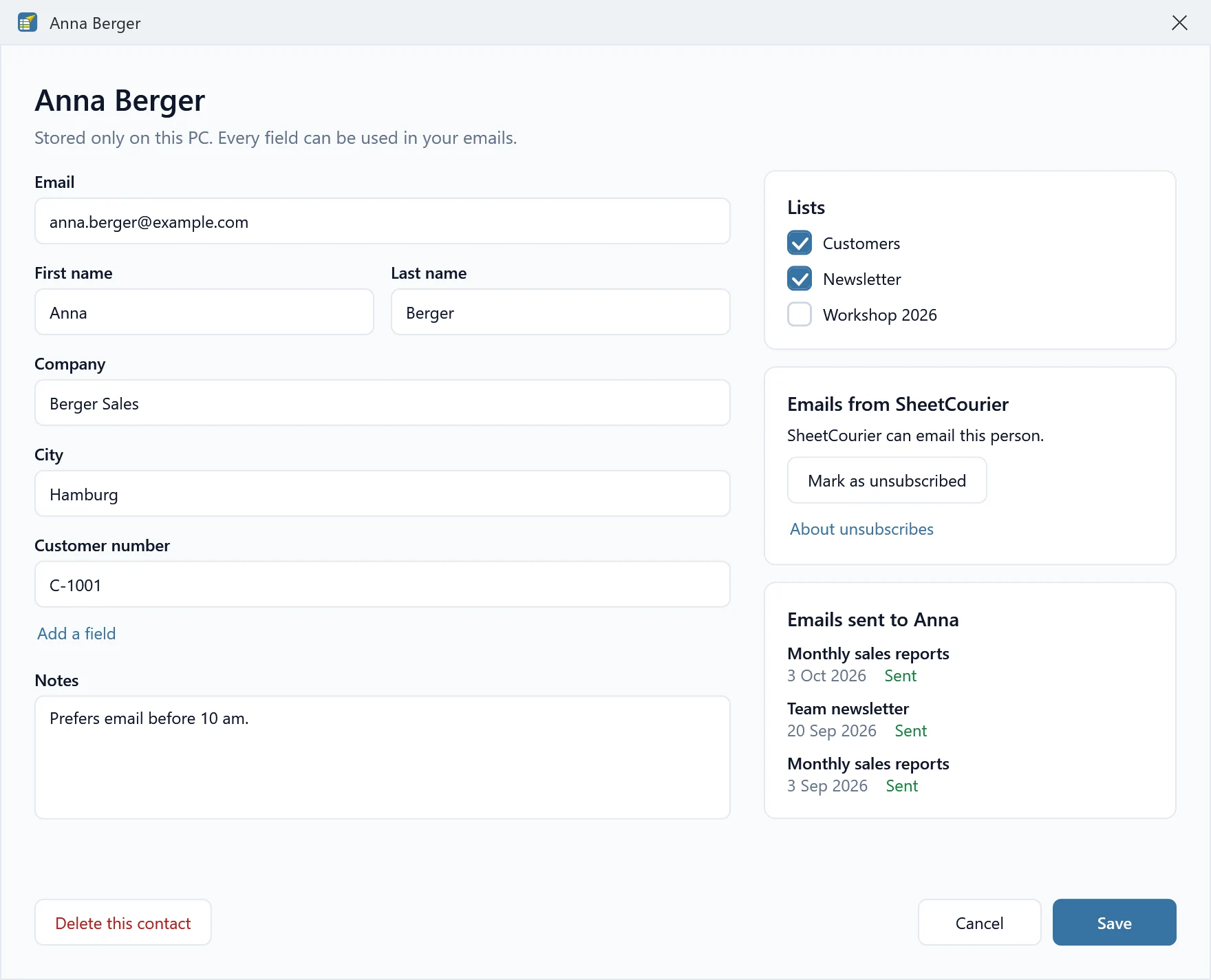
Task: Uncheck the Customers list checkbox
Action: [x=800, y=243]
